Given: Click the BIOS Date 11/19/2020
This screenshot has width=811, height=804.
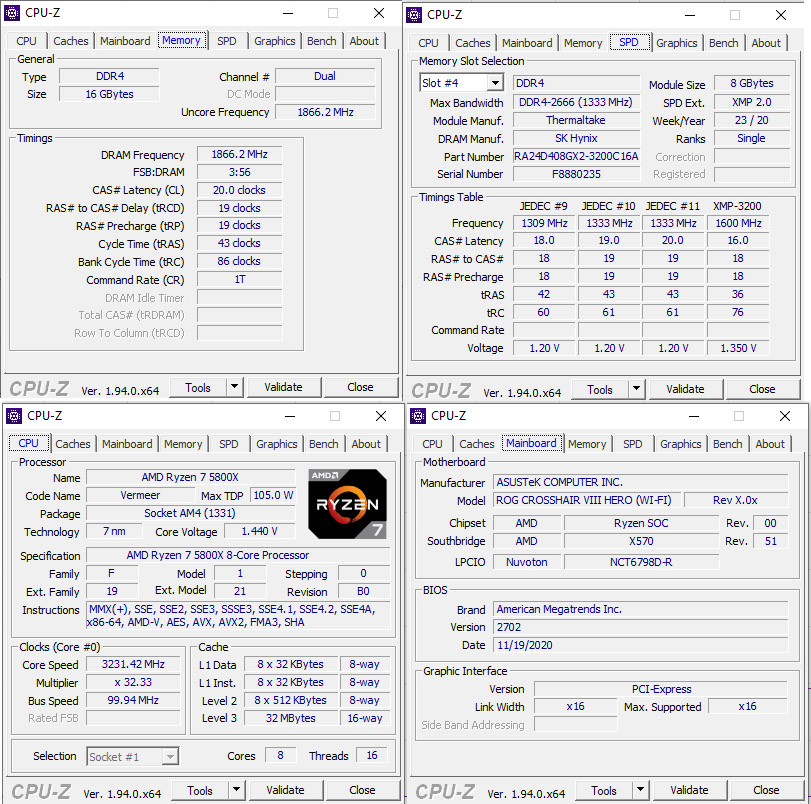Looking at the screenshot, I should (640, 645).
